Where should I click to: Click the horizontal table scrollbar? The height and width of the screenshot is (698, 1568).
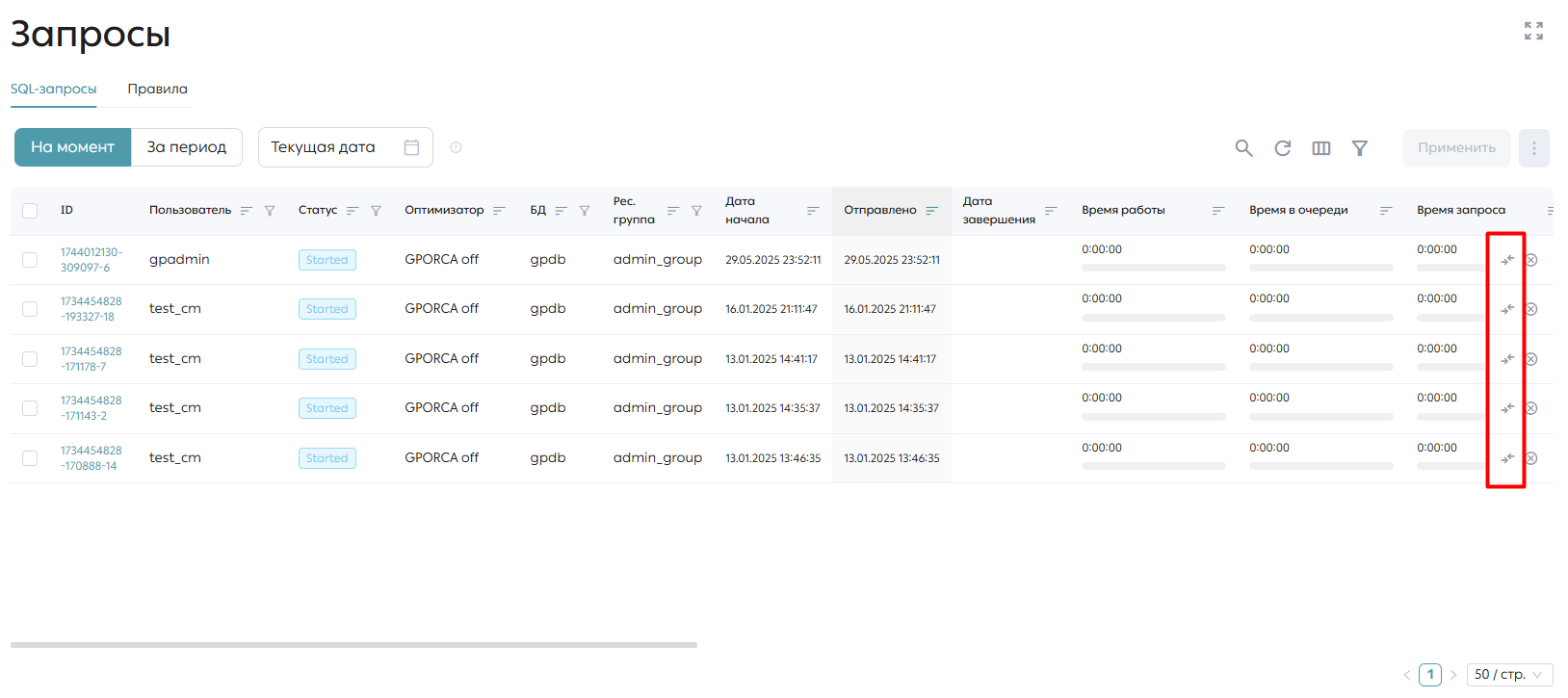click(353, 645)
